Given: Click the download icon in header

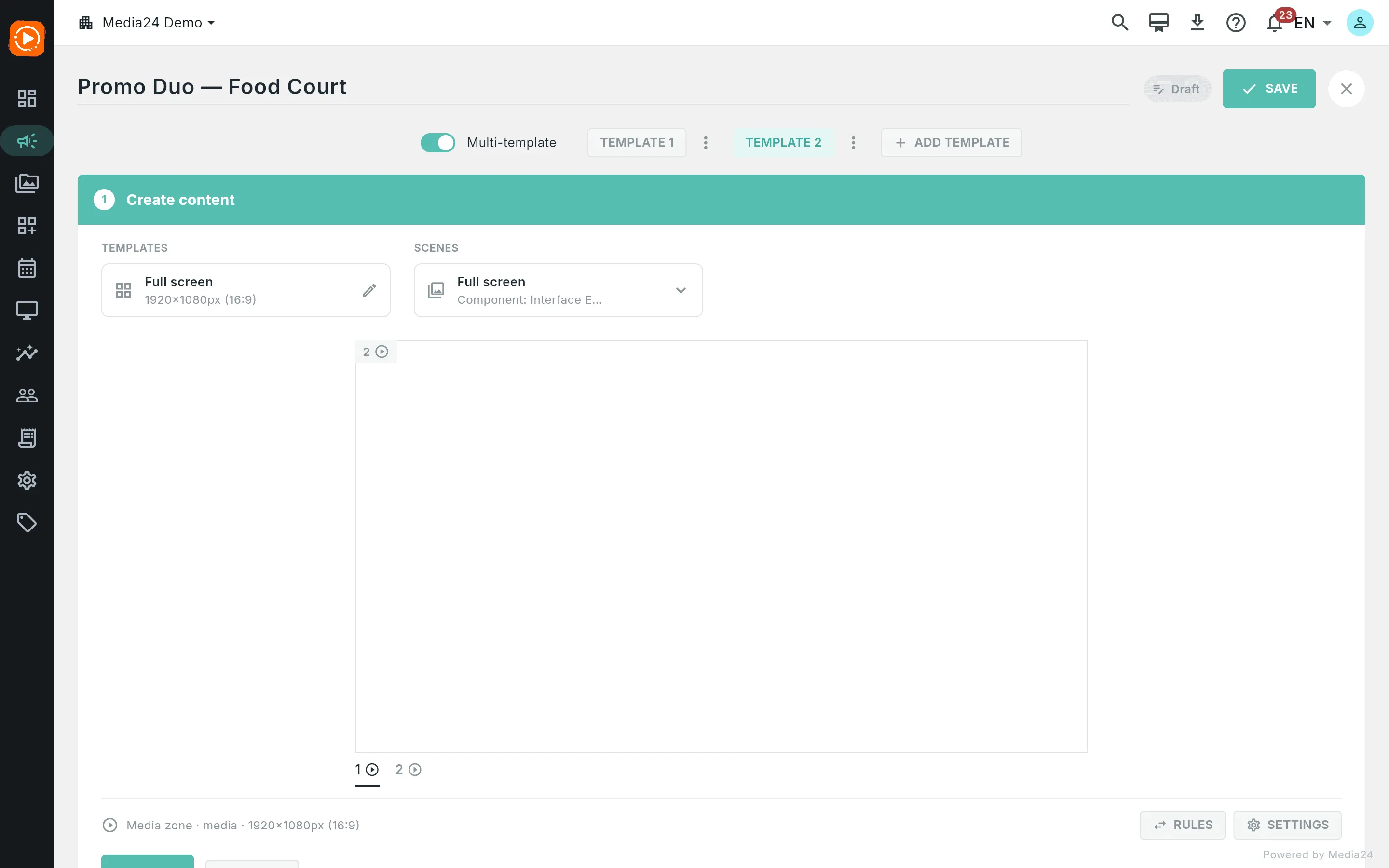Looking at the screenshot, I should tap(1198, 22).
